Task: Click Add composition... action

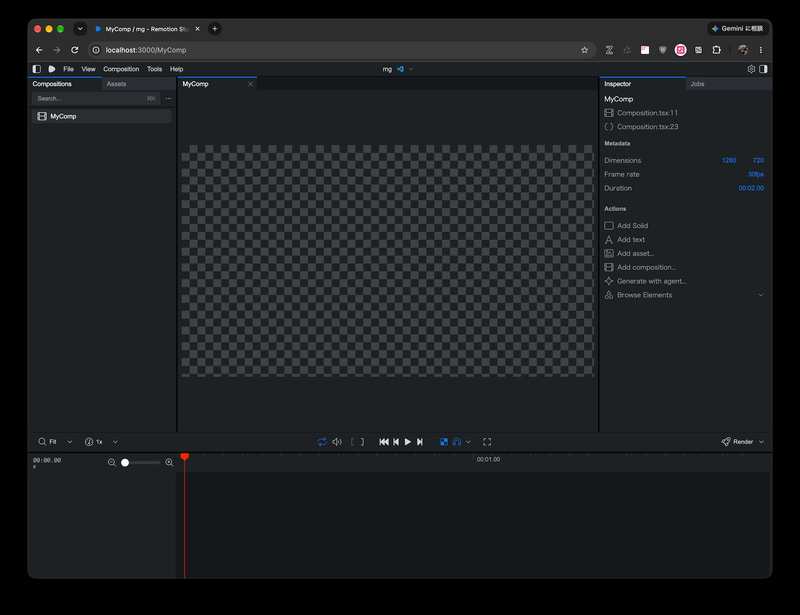Action: [646, 267]
